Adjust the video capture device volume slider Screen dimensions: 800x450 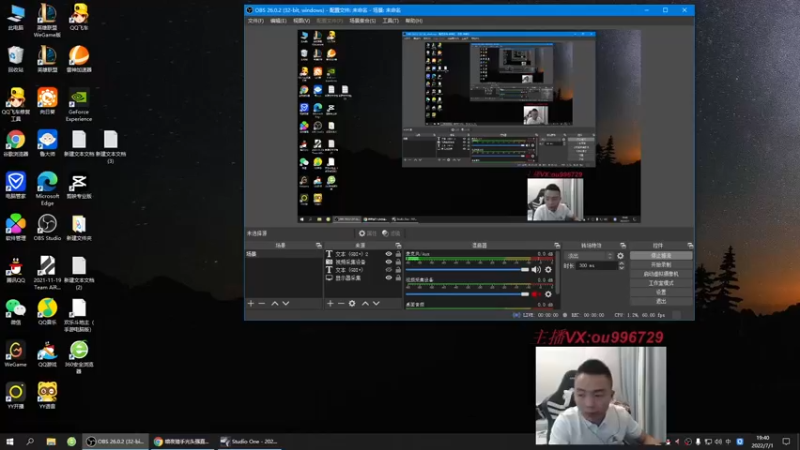[x=467, y=294]
